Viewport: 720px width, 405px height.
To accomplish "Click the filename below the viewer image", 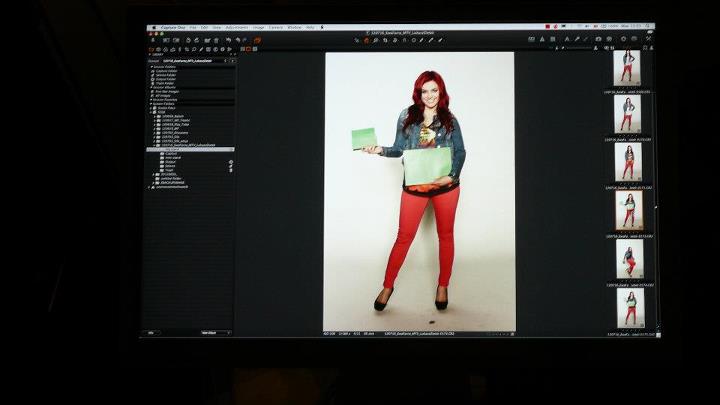I will tap(419, 334).
